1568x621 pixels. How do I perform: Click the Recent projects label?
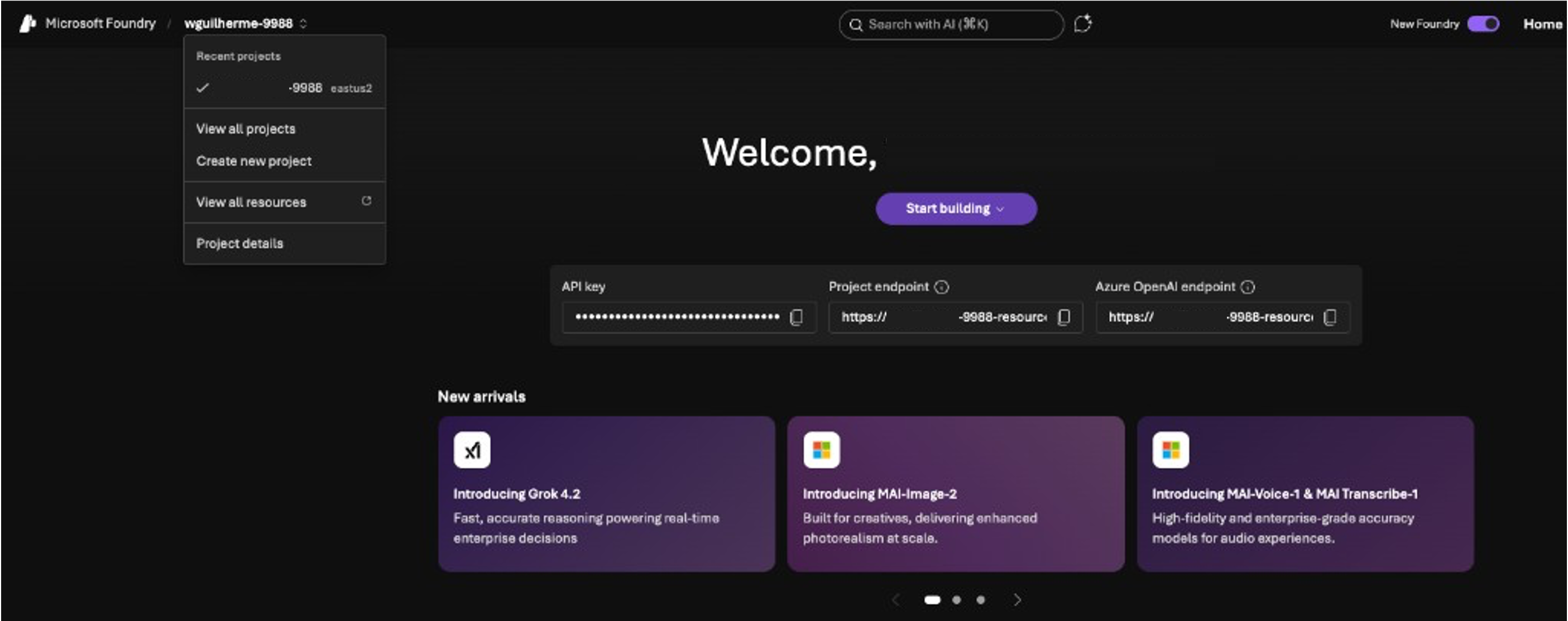(x=238, y=56)
